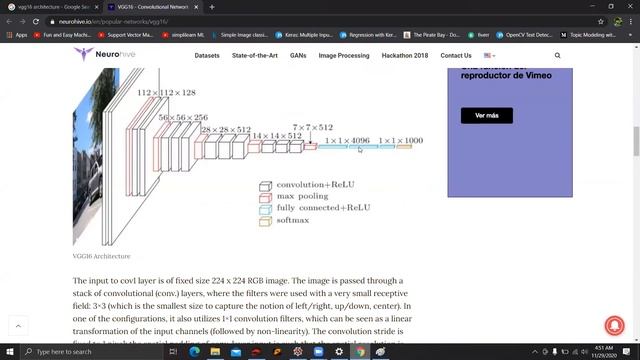Screen dimensions: 640x360
Task: Click the Ver más button in ad
Action: click(x=487, y=116)
